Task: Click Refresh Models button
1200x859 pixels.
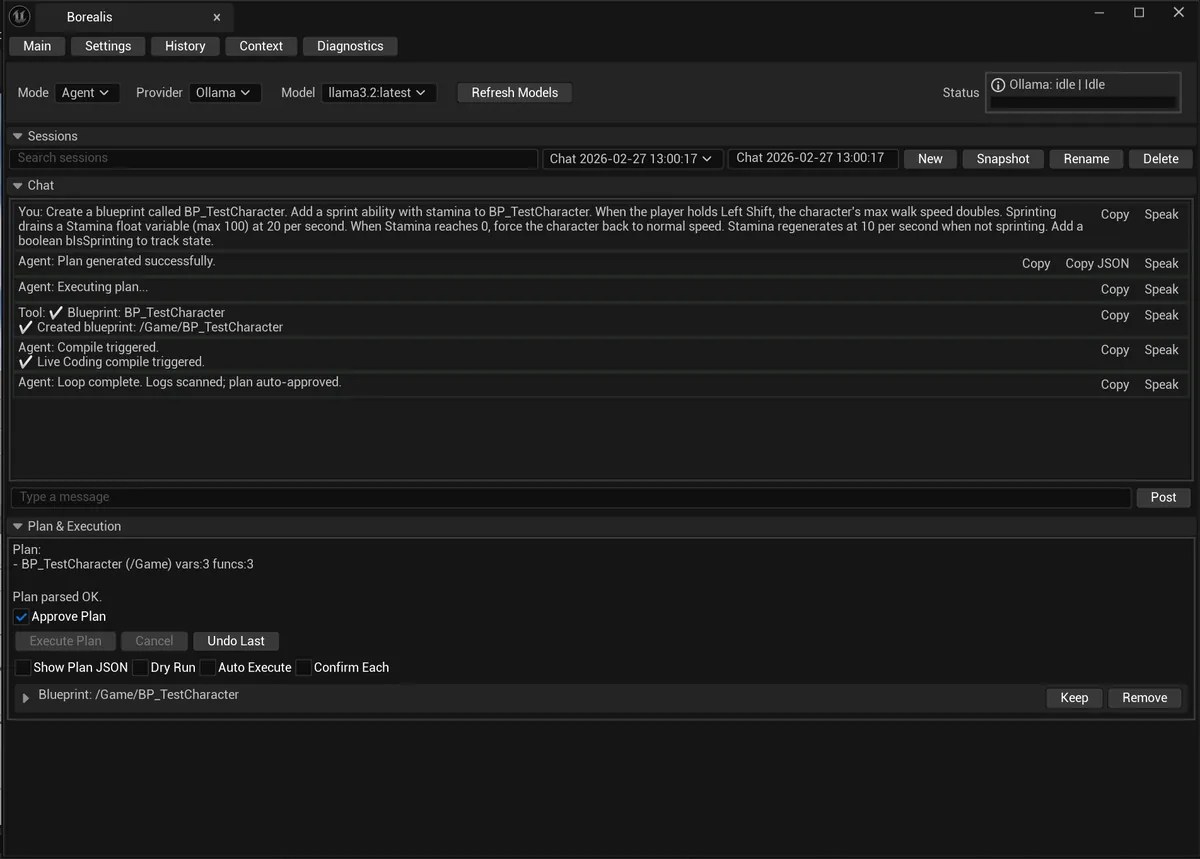Action: click(515, 92)
